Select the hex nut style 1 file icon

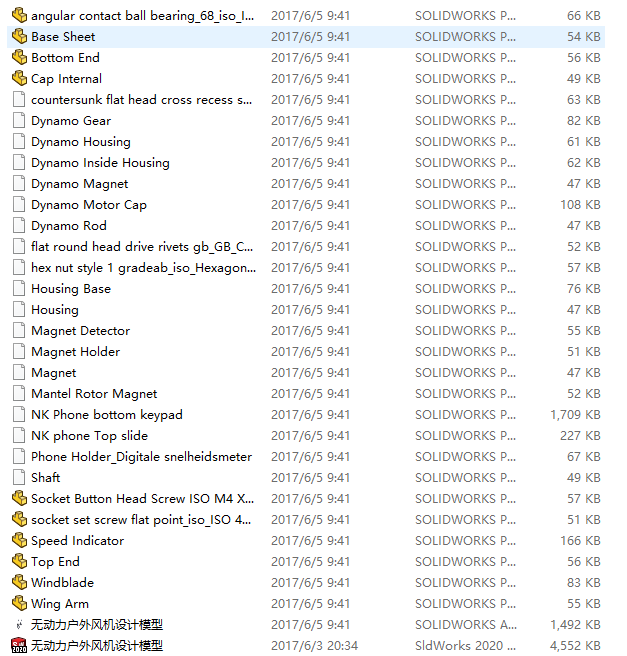pos(19,267)
